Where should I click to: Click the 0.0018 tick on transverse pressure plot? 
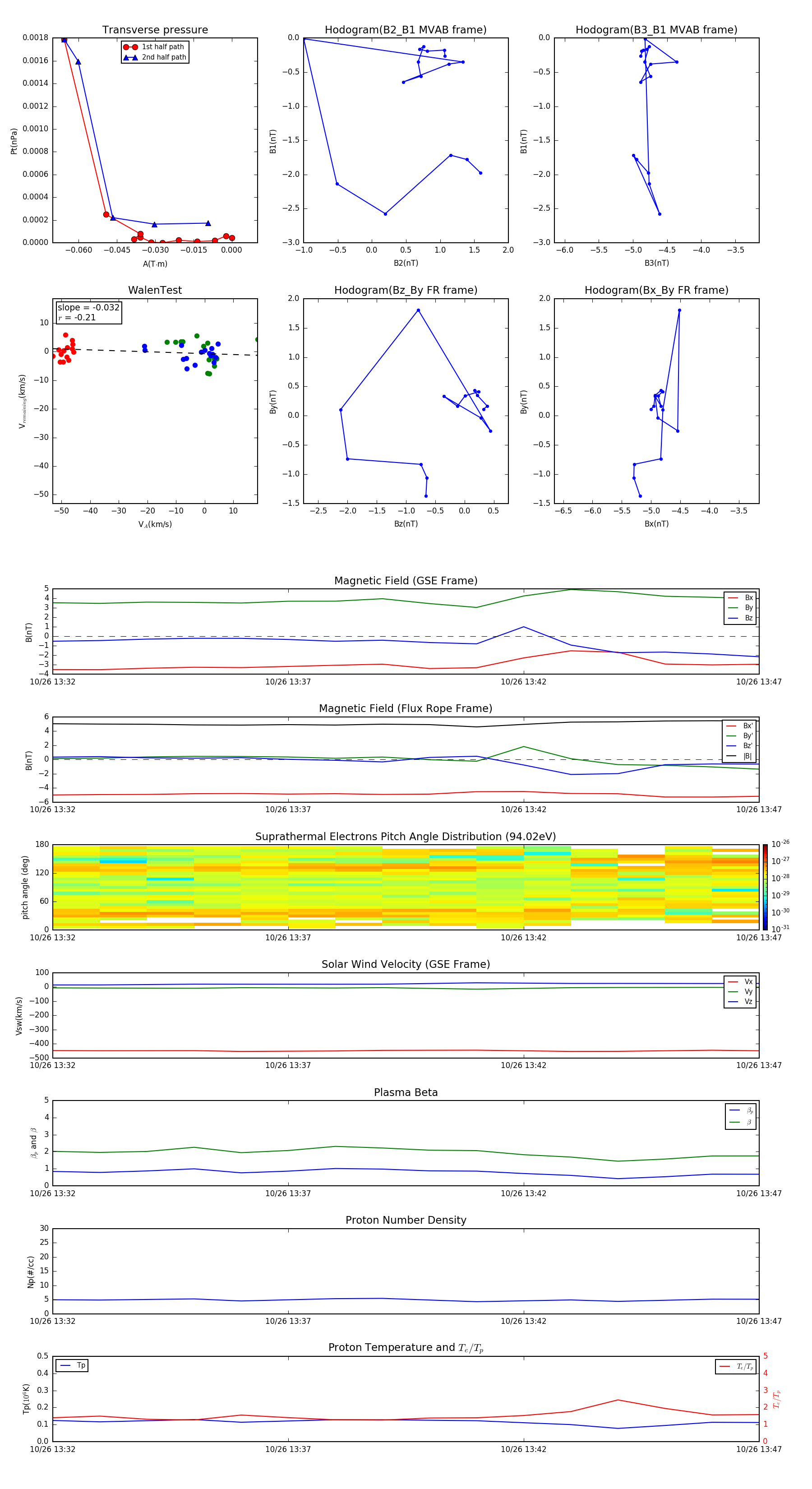(x=35, y=37)
